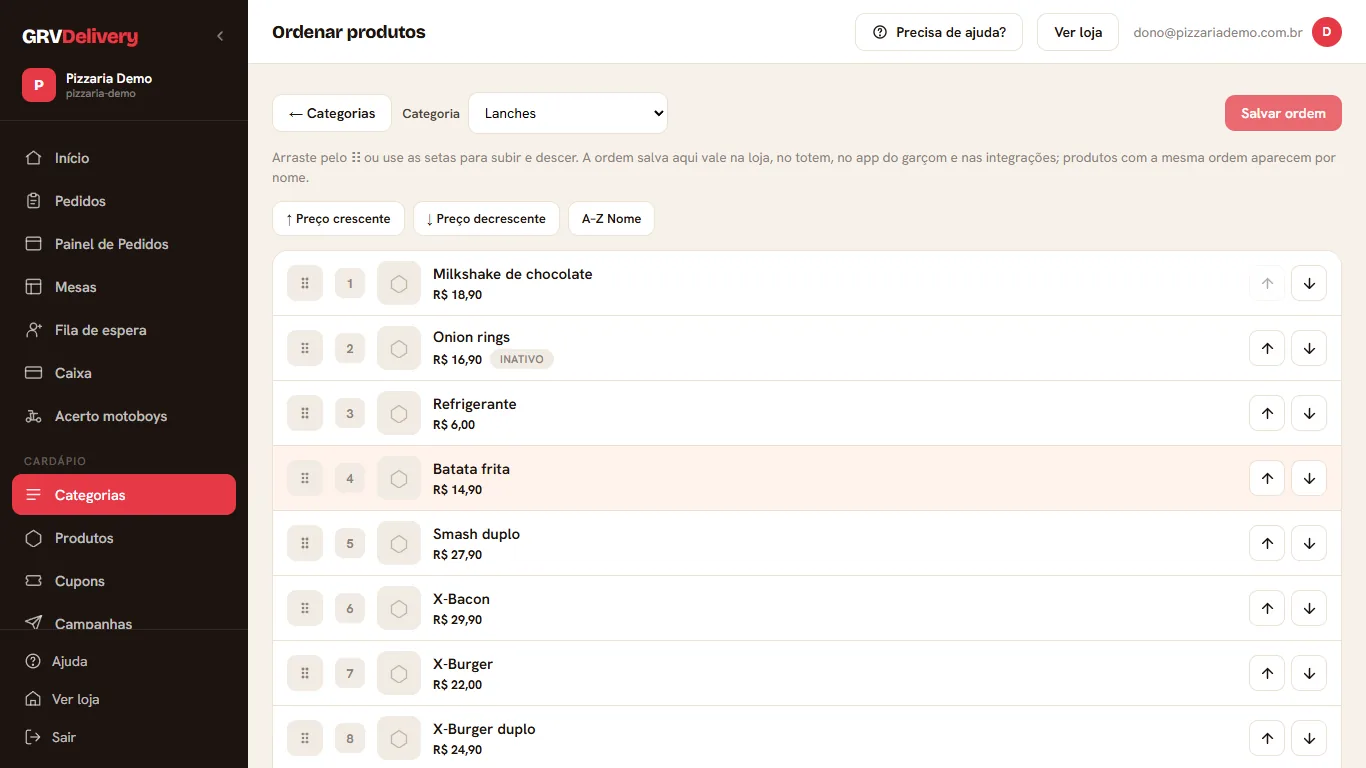Open Pedidos in the sidebar

pos(124,201)
